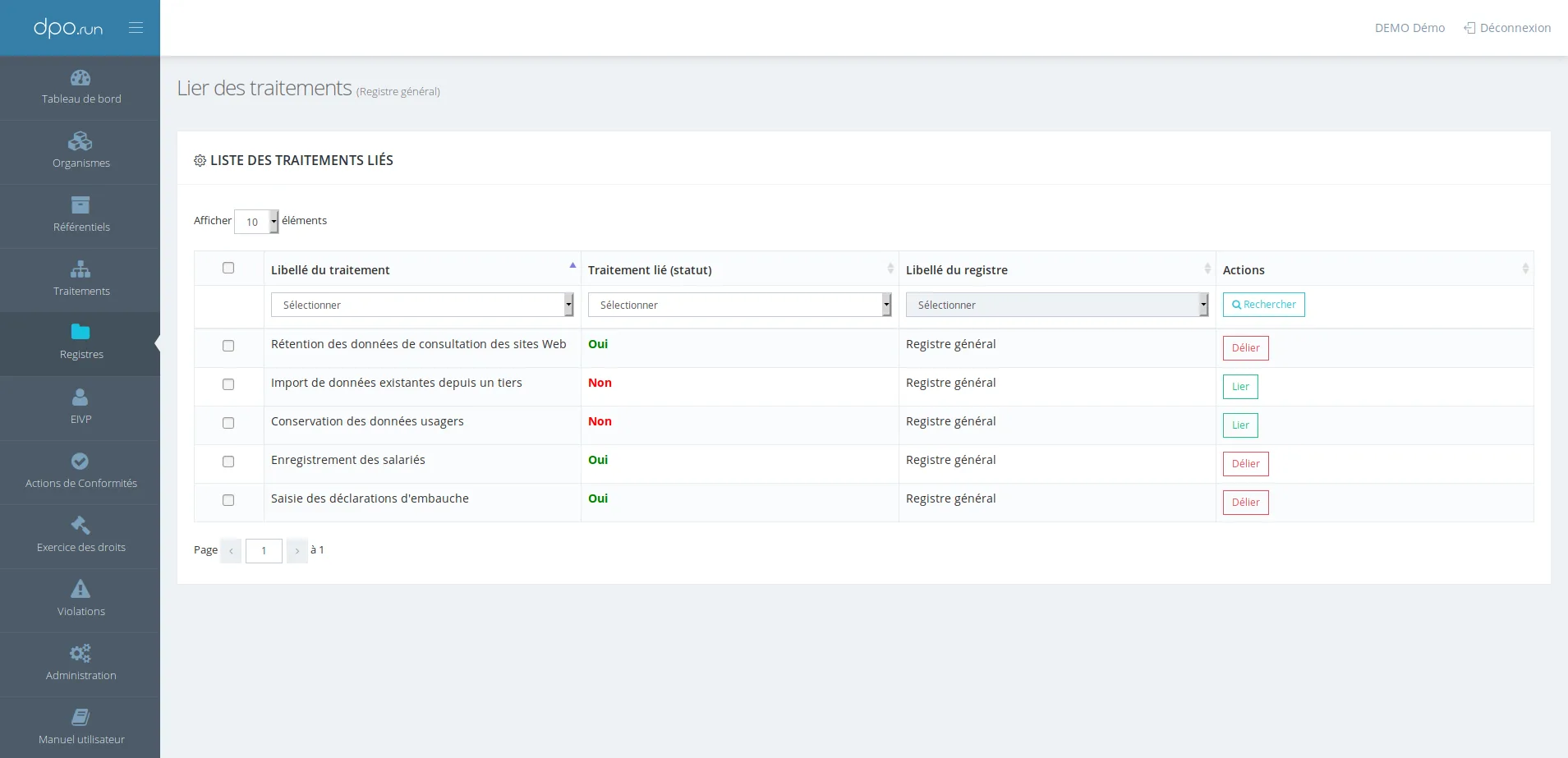Click the DEMO Démo user link
This screenshot has height=758, width=1568.
click(x=1409, y=28)
